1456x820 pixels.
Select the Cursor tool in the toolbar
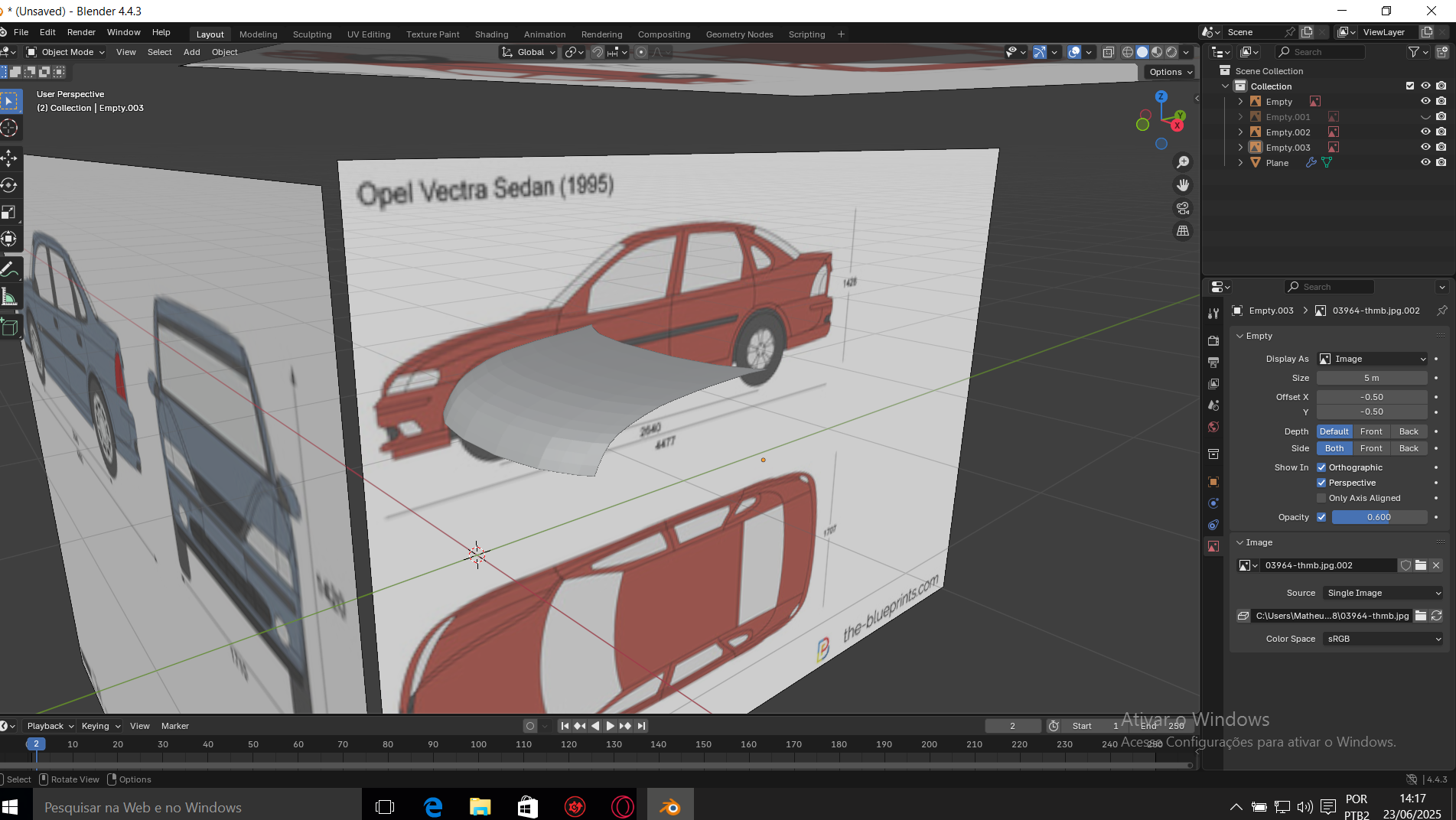[x=9, y=129]
